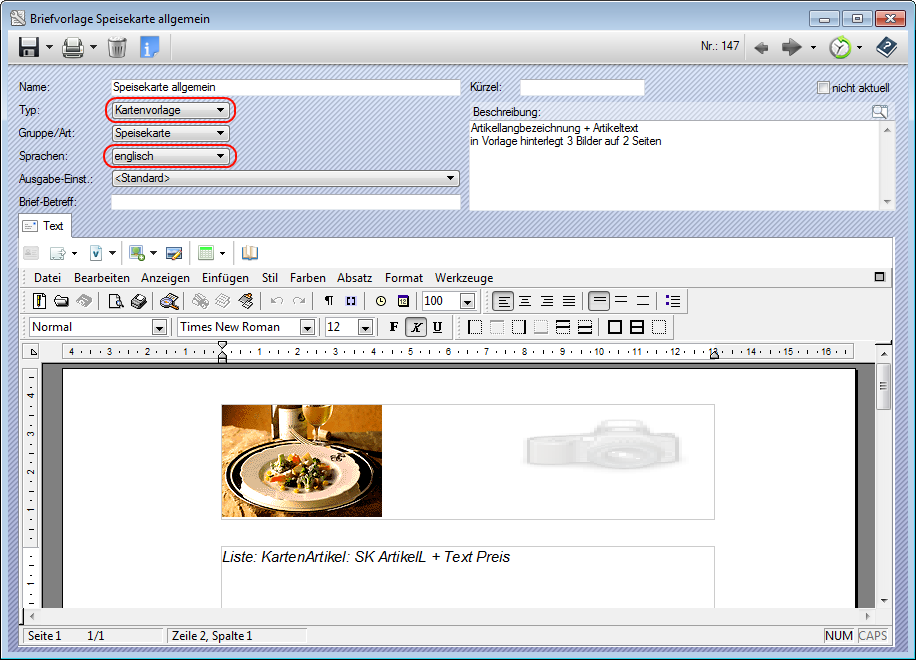The width and height of the screenshot is (916, 660).
Task: Click the trash can delete icon
Action: [117, 47]
